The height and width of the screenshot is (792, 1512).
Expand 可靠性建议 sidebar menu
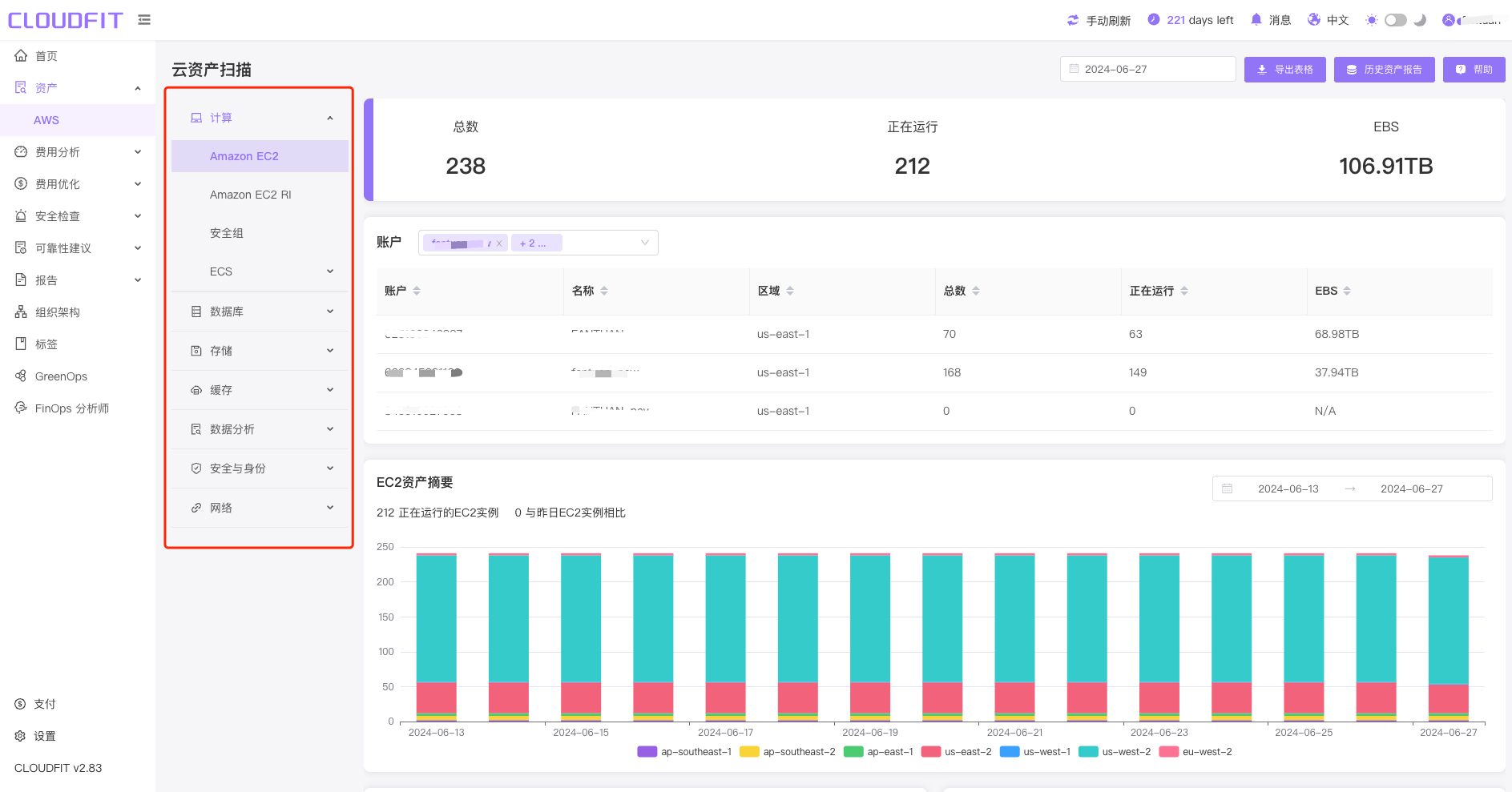(137, 248)
